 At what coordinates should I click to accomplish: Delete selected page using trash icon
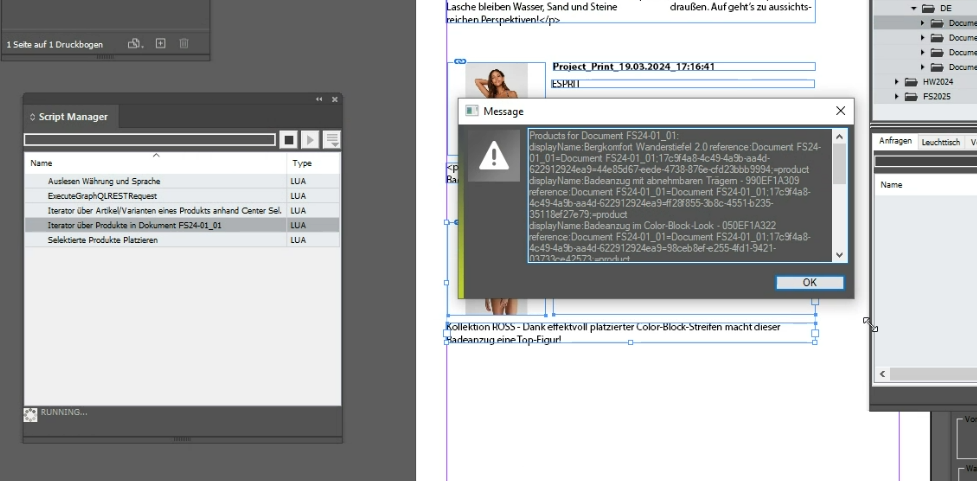coord(184,44)
